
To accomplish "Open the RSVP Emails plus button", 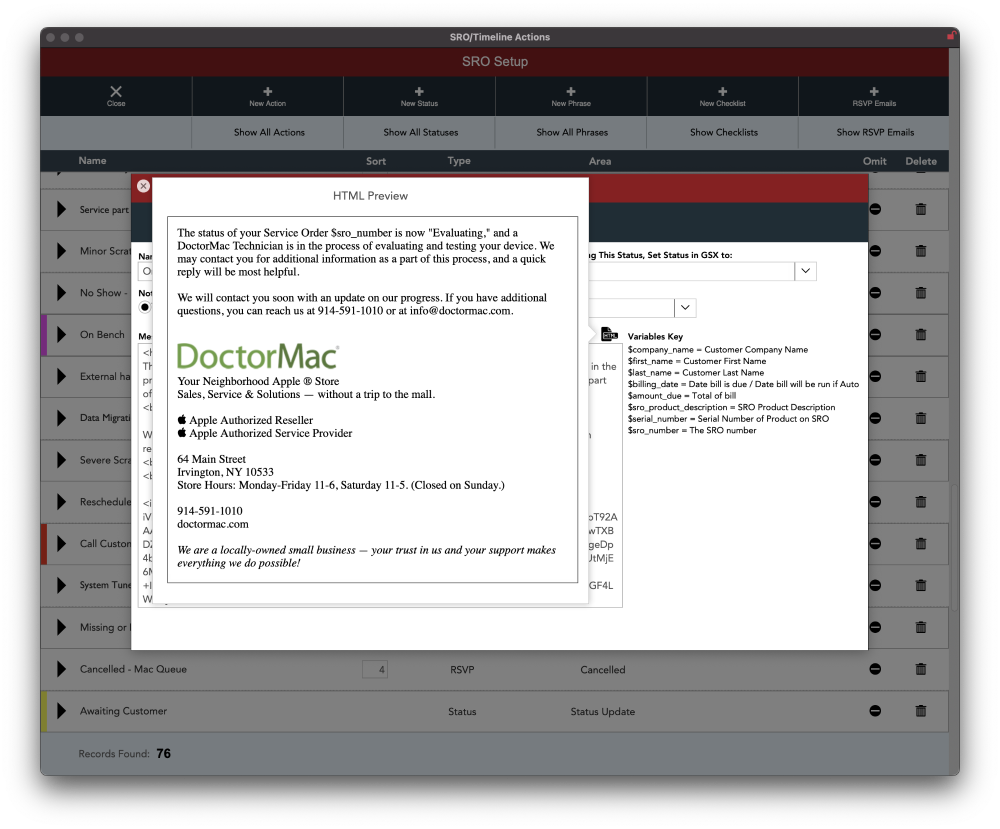I will pyautogui.click(x=874, y=91).
